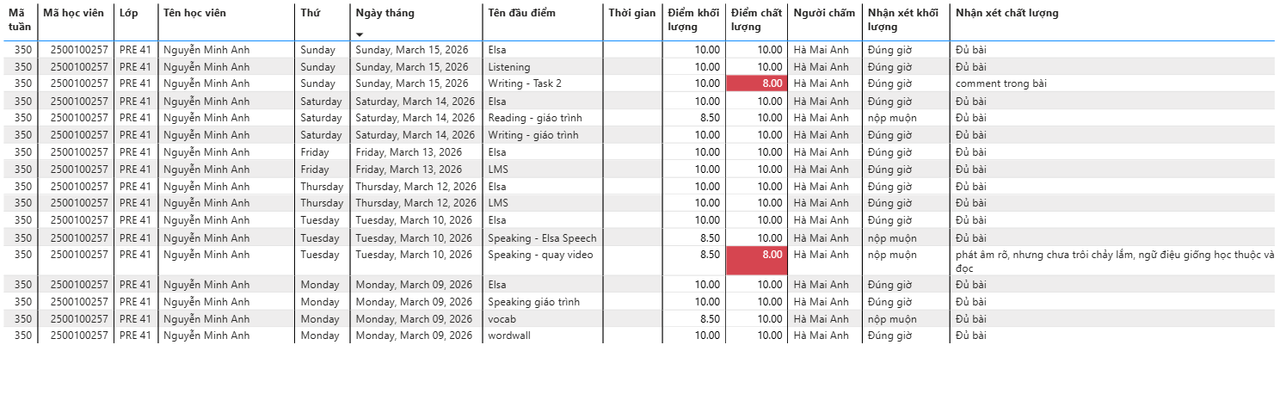The image size is (1280, 419).
Task: Sort by the Điểm chất lượng header
Action: click(x=756, y=20)
